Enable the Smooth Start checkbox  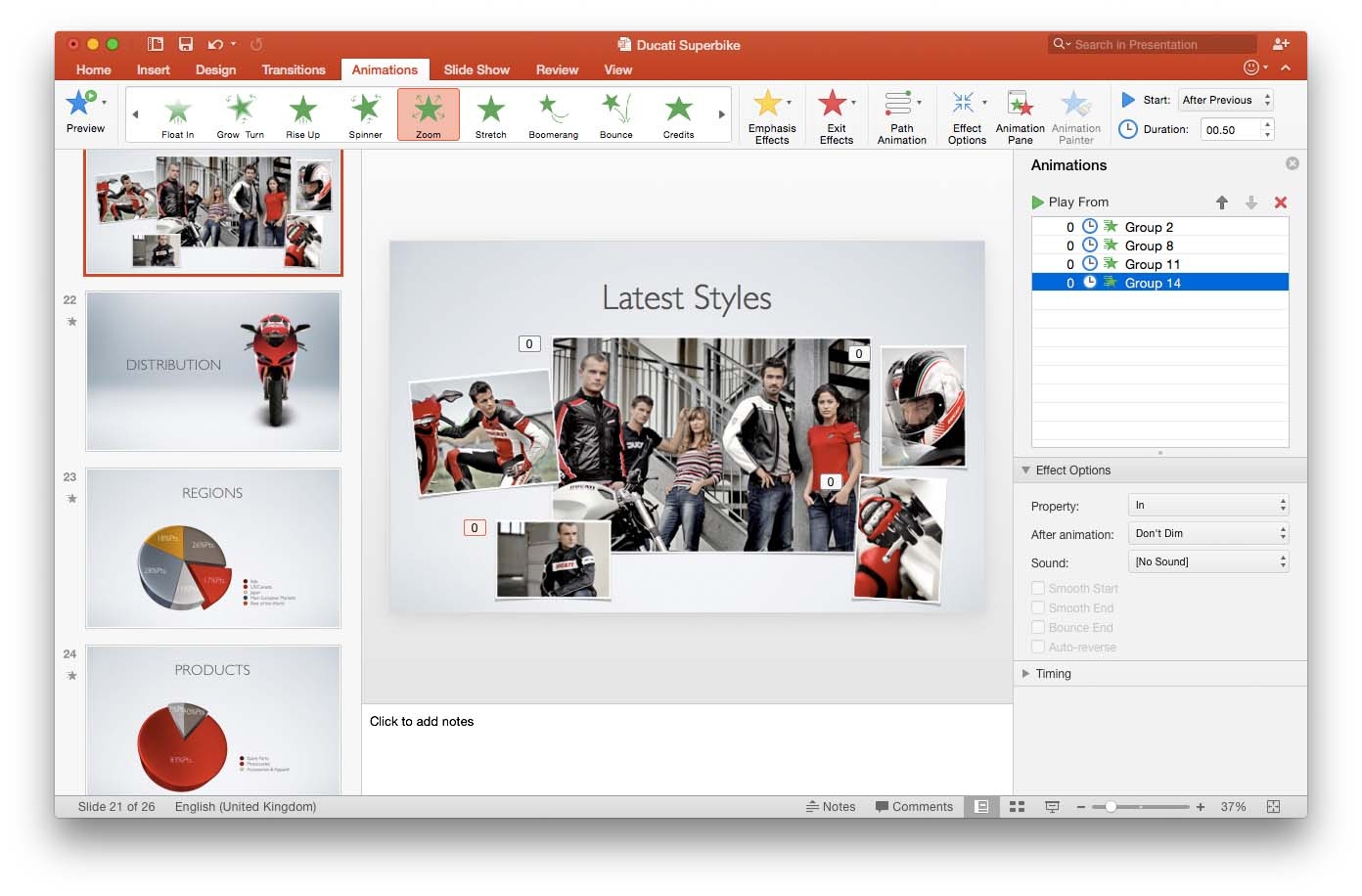(1038, 588)
